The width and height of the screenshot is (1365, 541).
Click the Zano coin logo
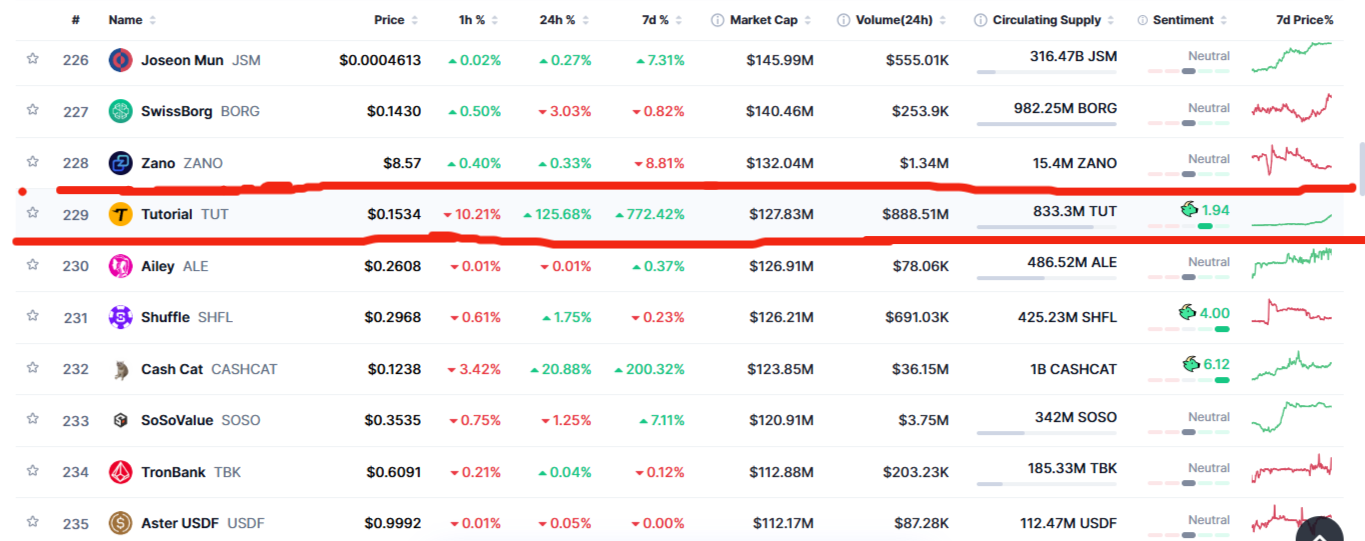coord(120,163)
